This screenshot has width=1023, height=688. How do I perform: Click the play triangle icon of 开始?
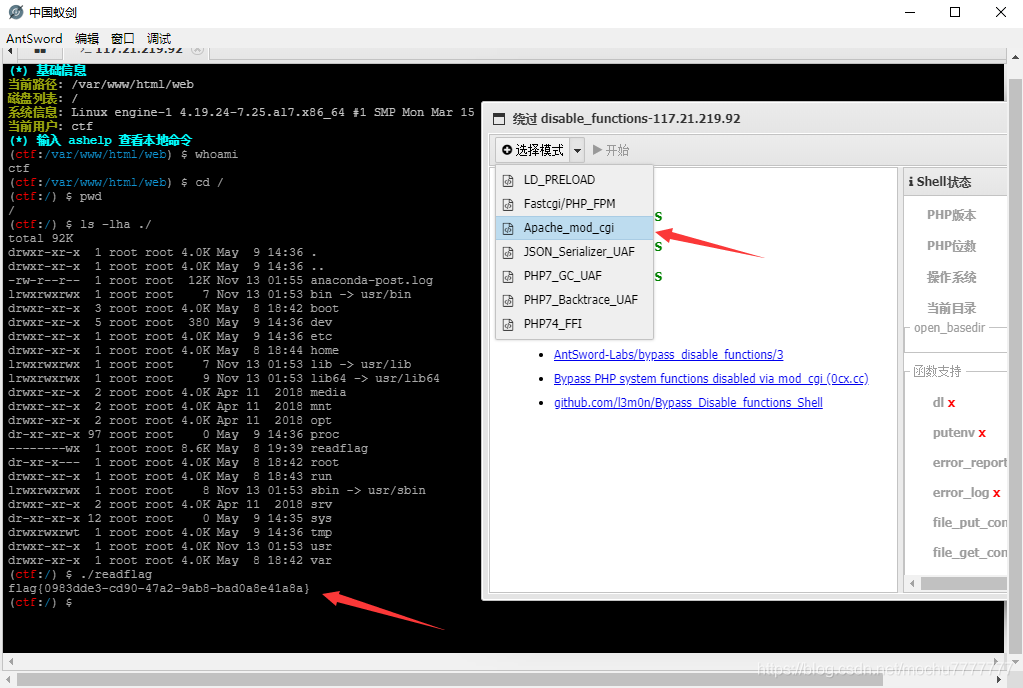597,151
